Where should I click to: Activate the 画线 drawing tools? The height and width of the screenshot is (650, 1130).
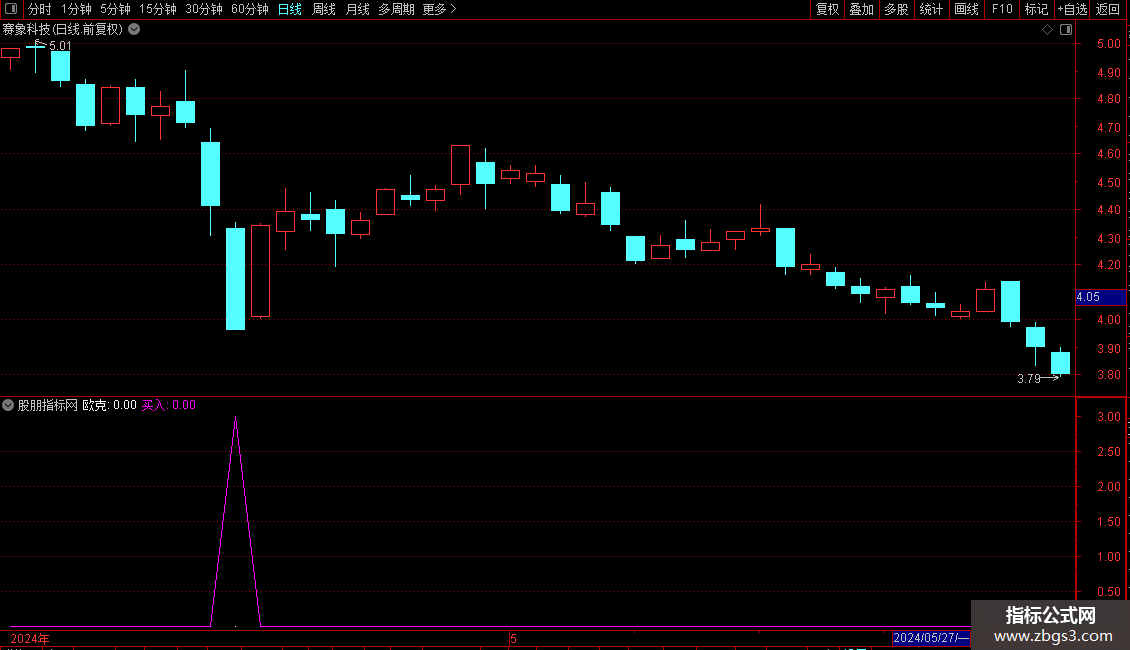click(966, 9)
